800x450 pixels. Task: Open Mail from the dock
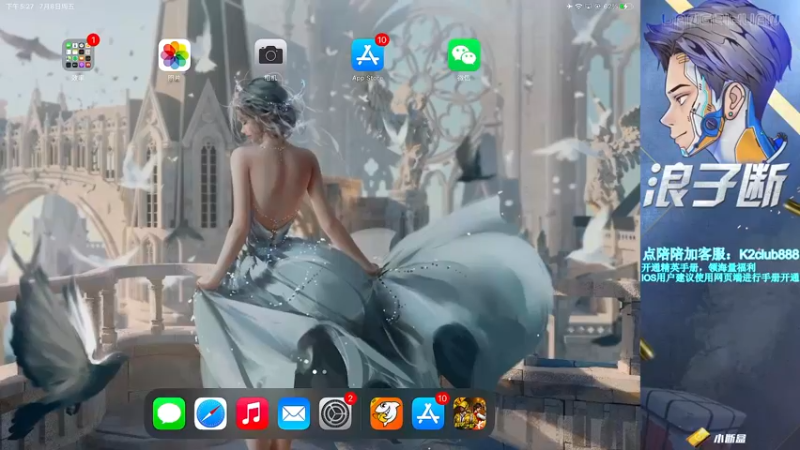(x=293, y=414)
